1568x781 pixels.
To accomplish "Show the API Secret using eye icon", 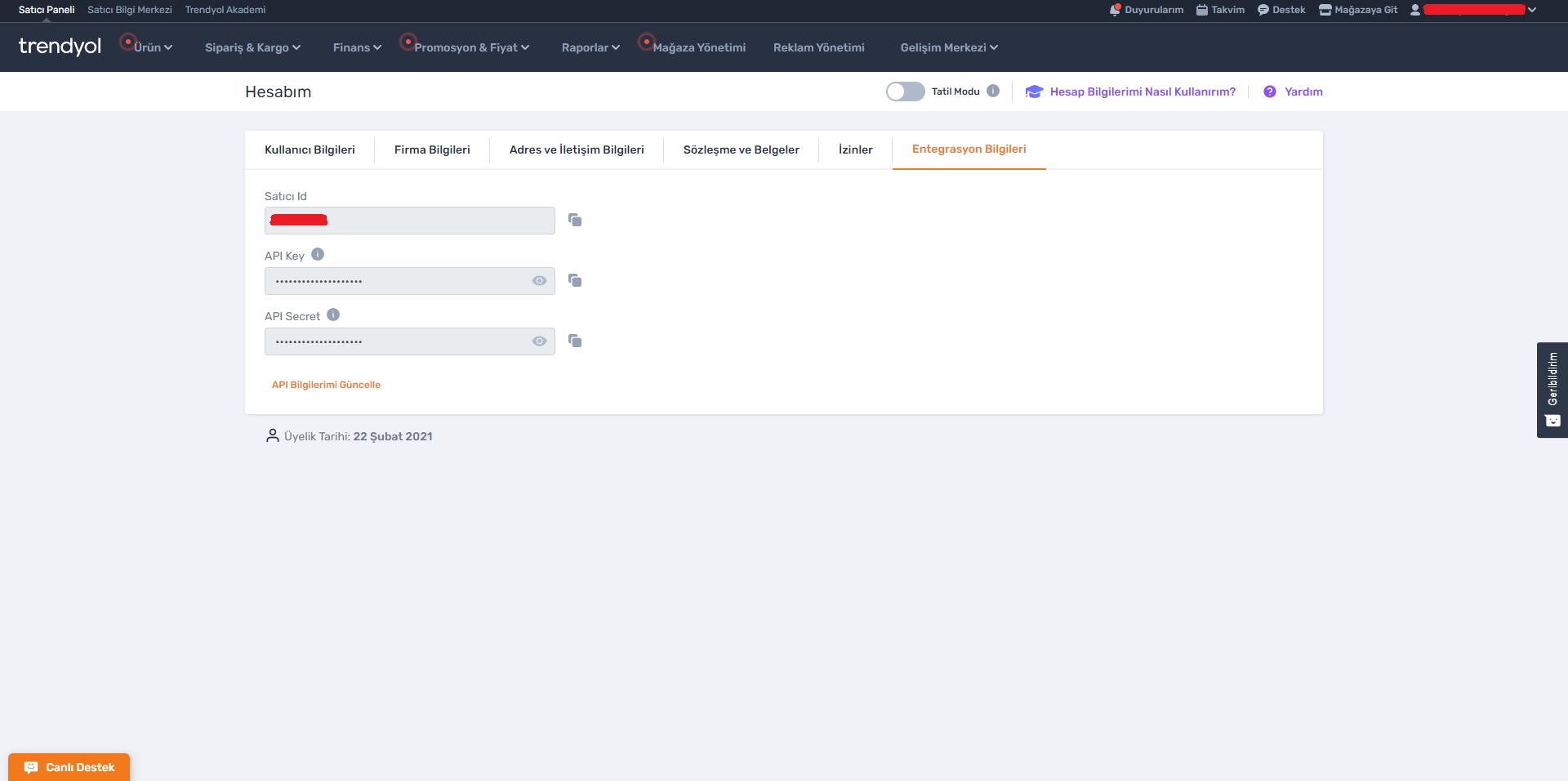I will [x=539, y=341].
